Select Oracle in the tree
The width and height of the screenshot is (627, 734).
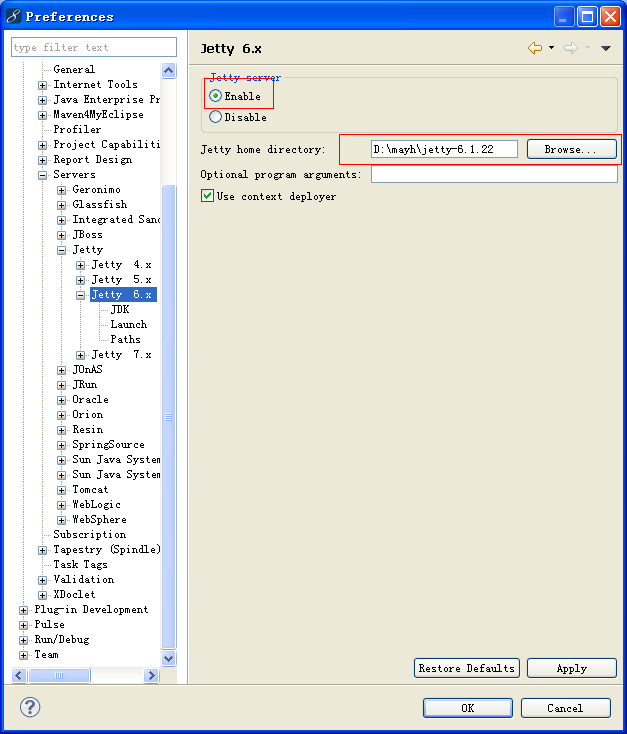[x=90, y=399]
